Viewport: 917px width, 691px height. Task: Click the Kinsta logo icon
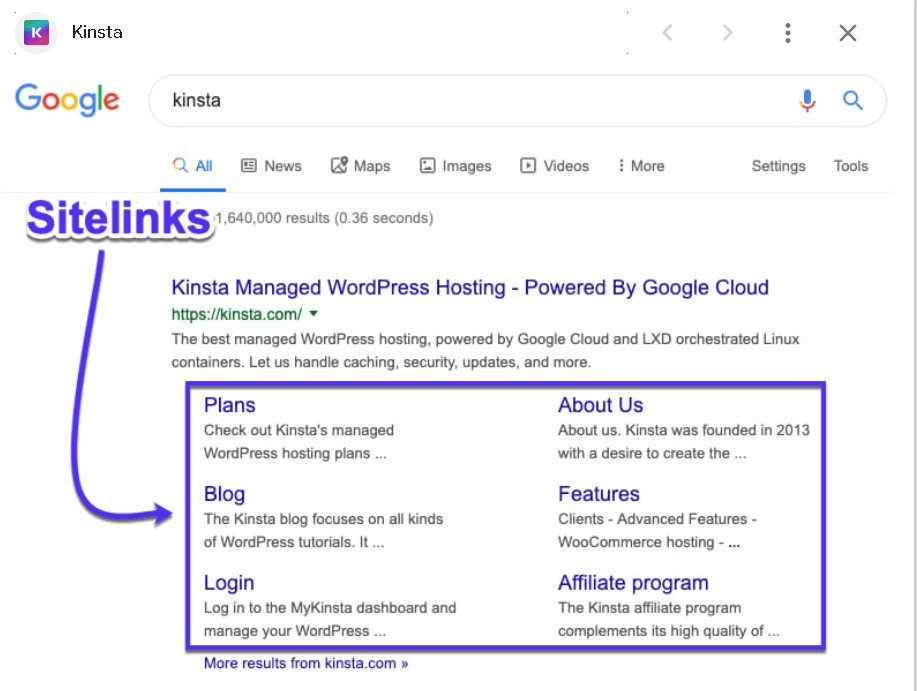coord(36,33)
